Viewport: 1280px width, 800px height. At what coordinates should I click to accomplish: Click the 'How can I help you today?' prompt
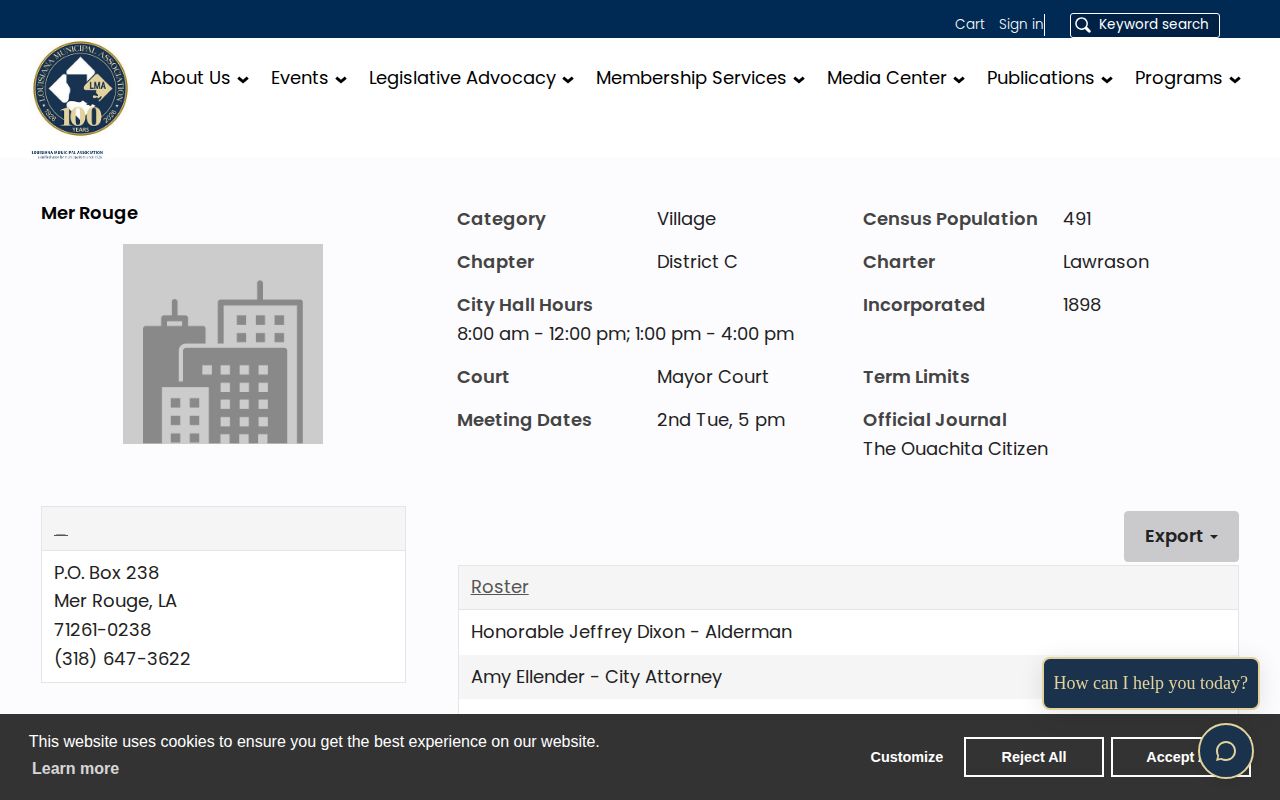[1151, 683]
